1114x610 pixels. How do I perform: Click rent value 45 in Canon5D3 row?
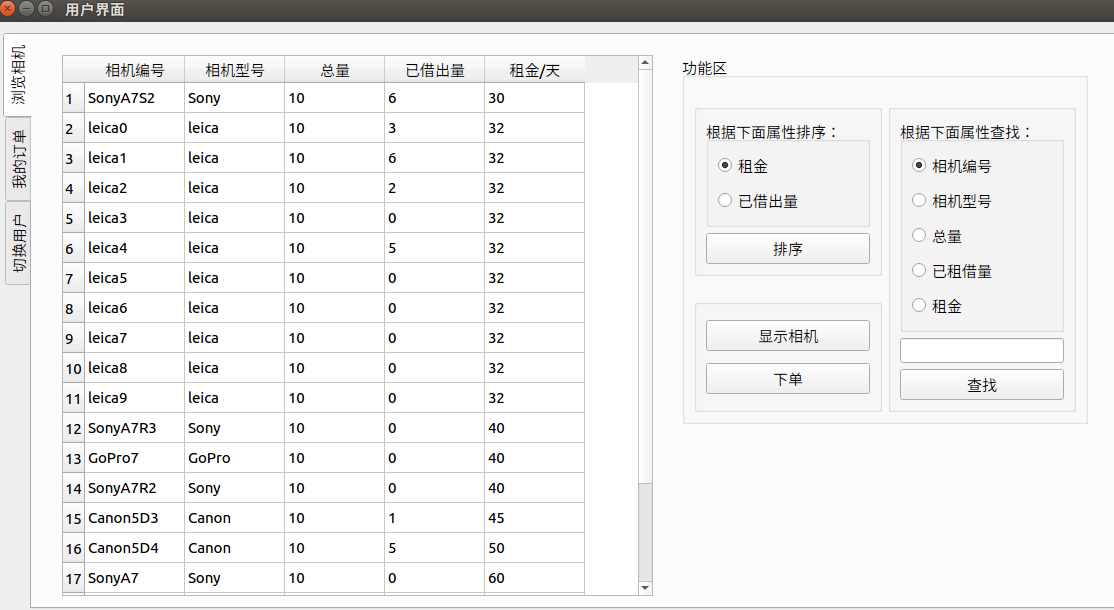coord(534,518)
